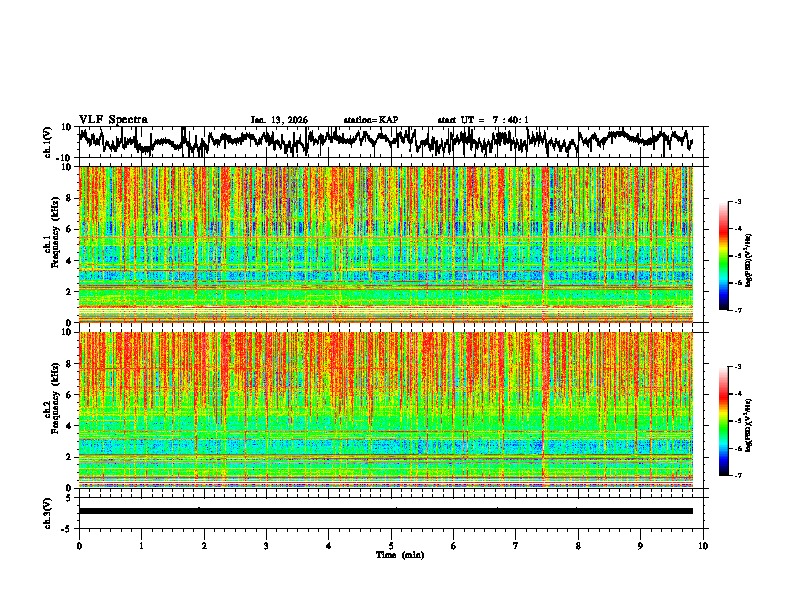Click the "start UT = 7:40:1" header text
The width and height of the screenshot is (792, 612).
[483, 120]
